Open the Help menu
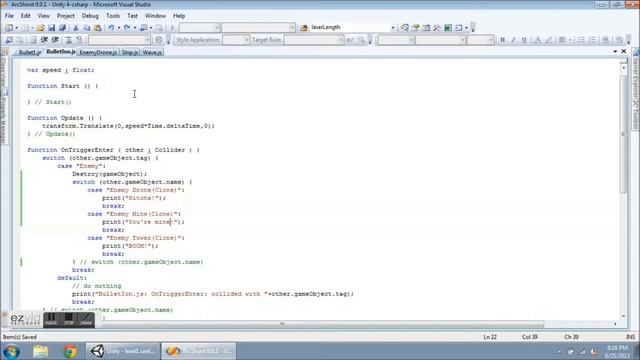This screenshot has width=640, height=360. click(x=179, y=16)
